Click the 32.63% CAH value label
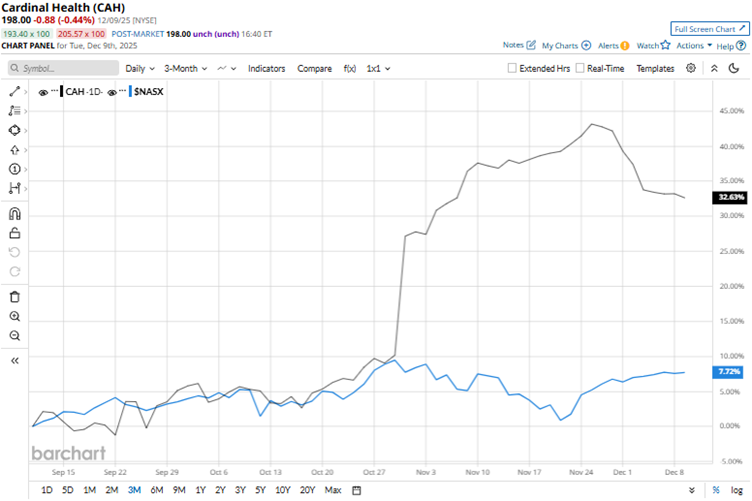 tap(730, 197)
